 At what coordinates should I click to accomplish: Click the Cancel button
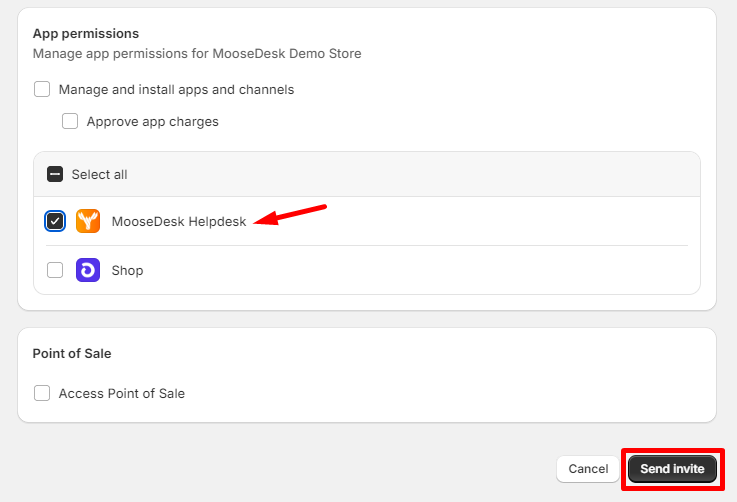tap(588, 469)
